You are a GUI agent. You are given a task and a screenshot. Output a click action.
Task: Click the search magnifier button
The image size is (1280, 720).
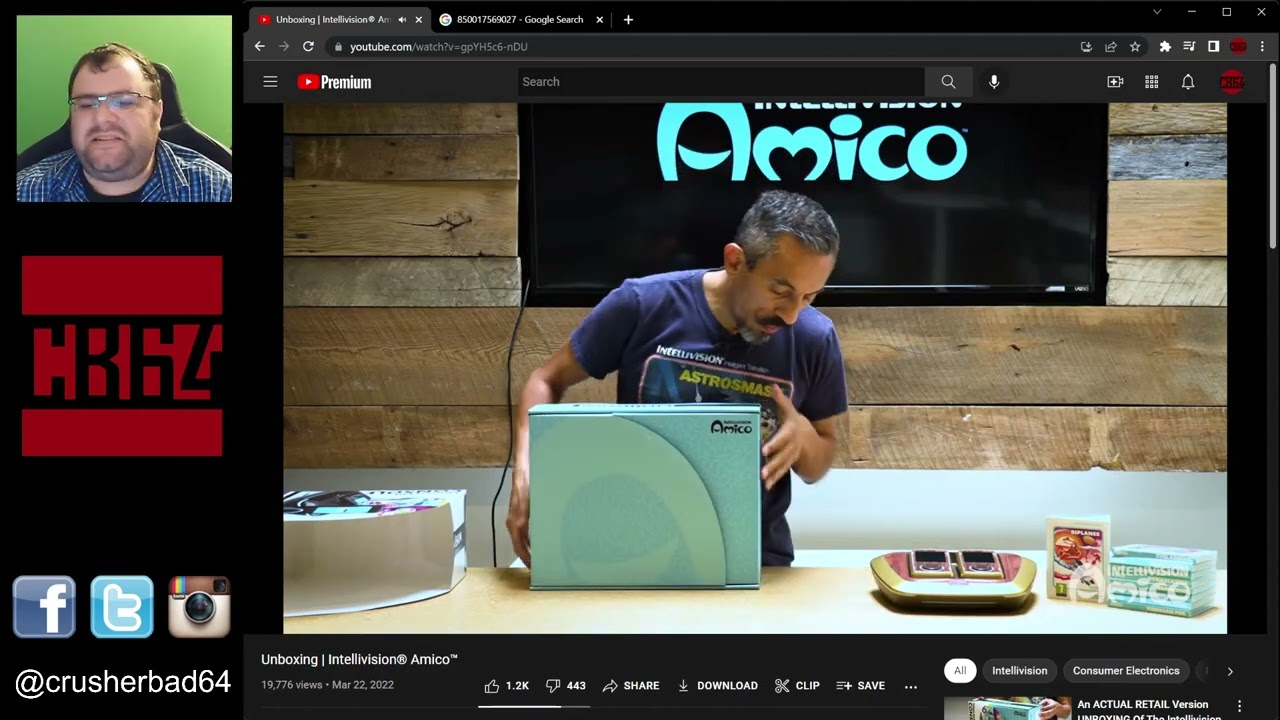[948, 82]
